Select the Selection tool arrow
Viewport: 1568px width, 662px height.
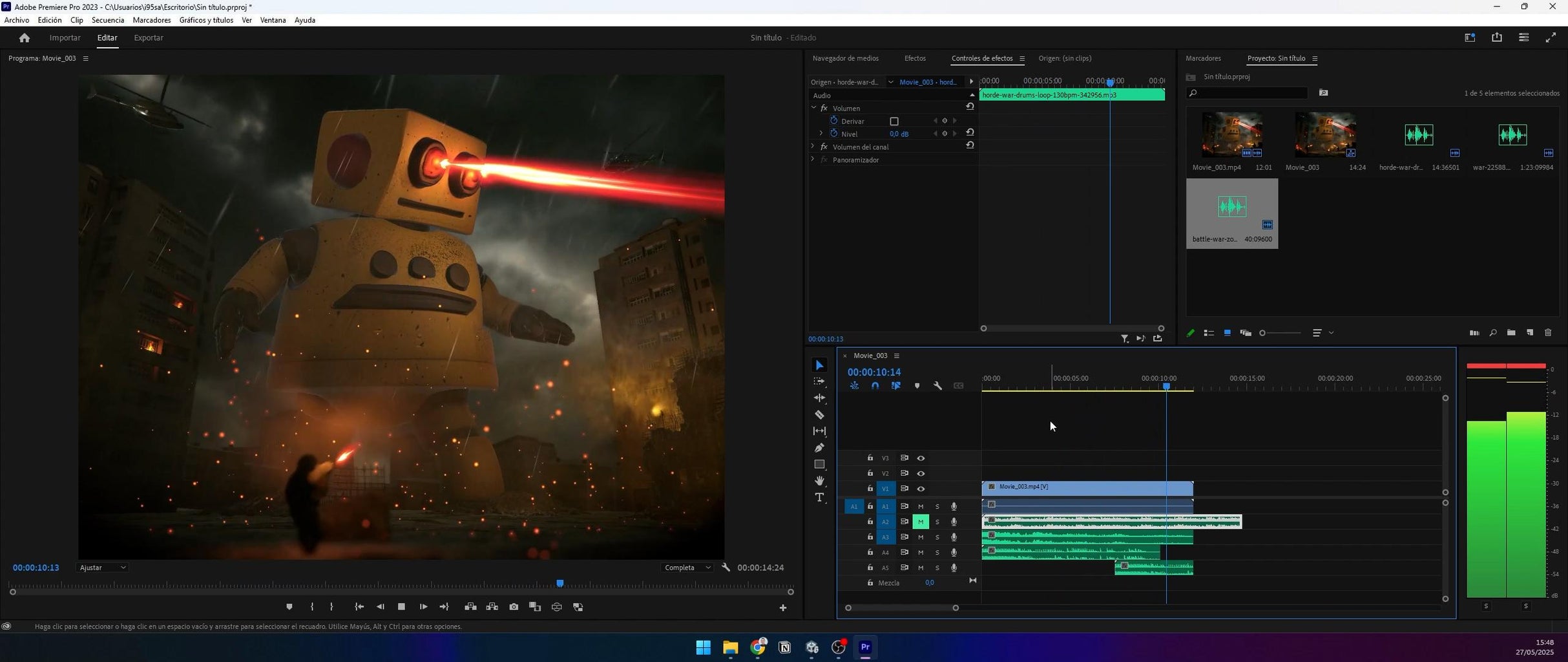point(819,365)
